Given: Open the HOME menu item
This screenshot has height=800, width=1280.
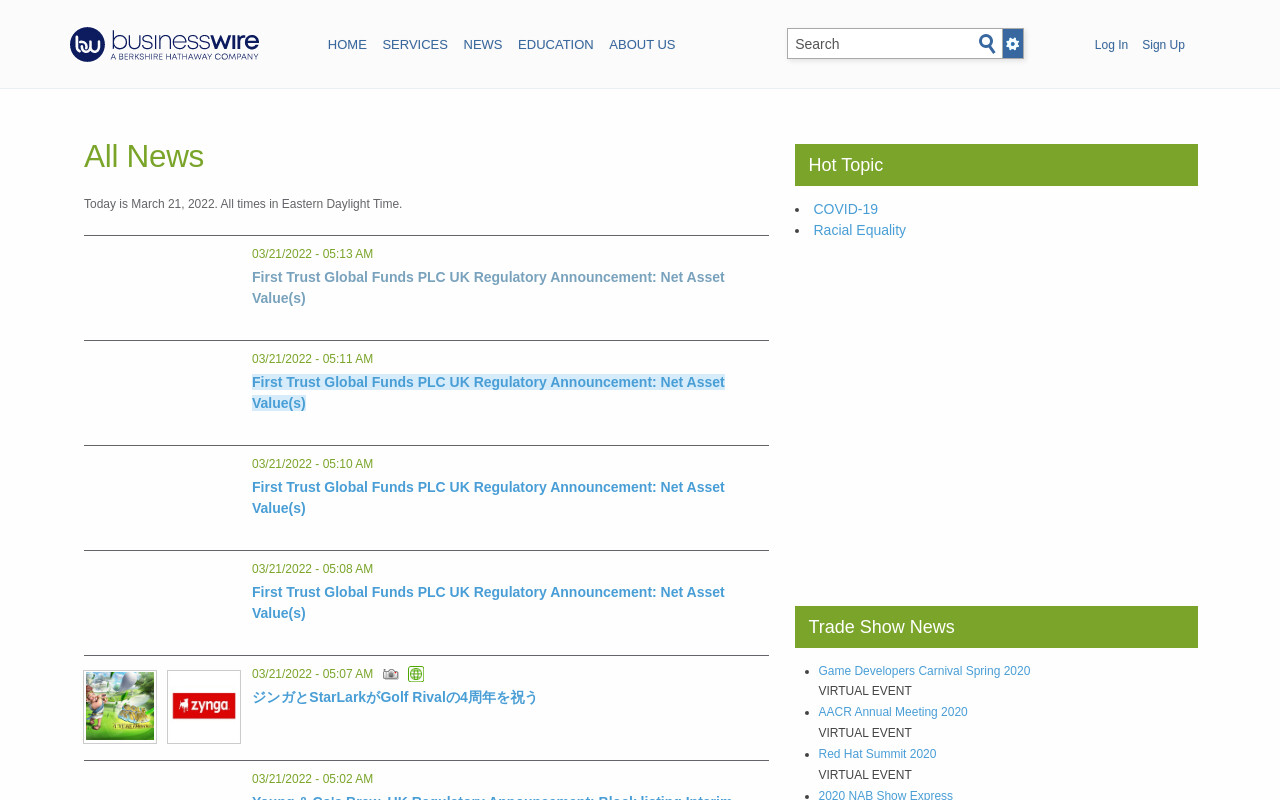Looking at the screenshot, I should 347,45.
